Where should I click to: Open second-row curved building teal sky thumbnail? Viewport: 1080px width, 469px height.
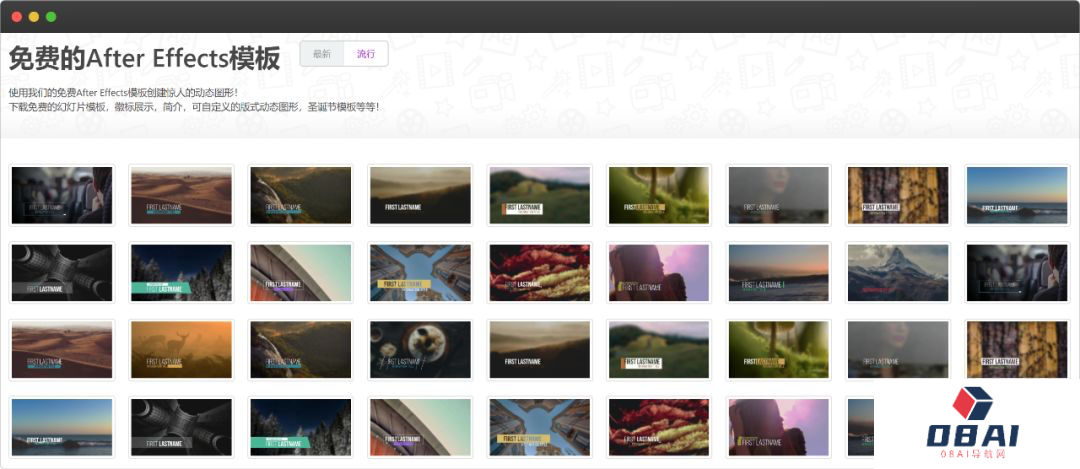coord(301,273)
